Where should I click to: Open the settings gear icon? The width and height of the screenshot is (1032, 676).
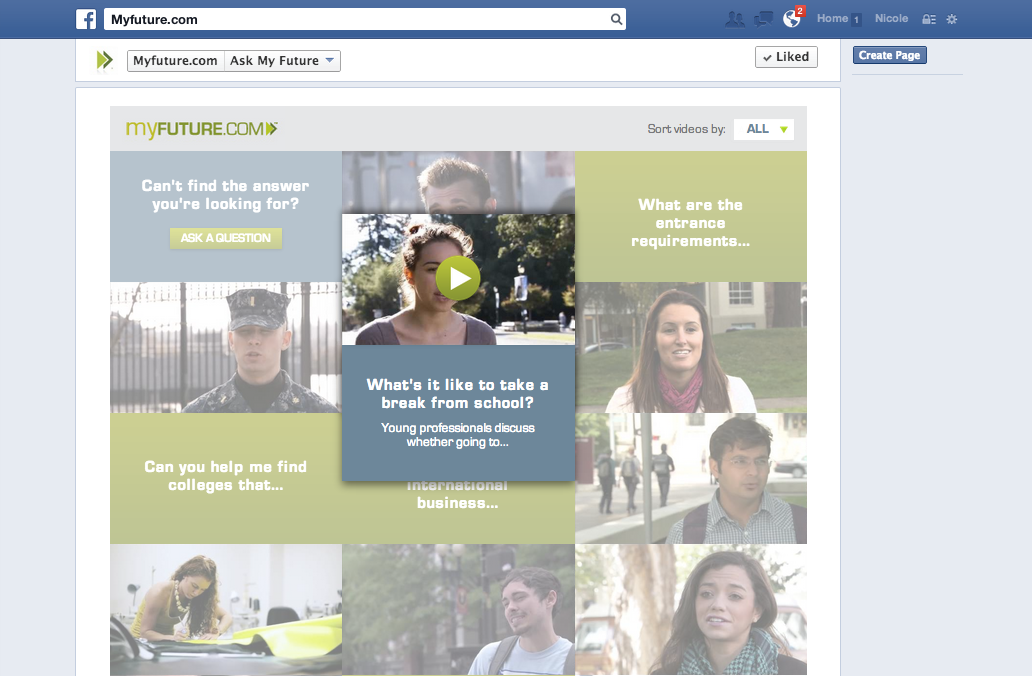click(x=952, y=19)
